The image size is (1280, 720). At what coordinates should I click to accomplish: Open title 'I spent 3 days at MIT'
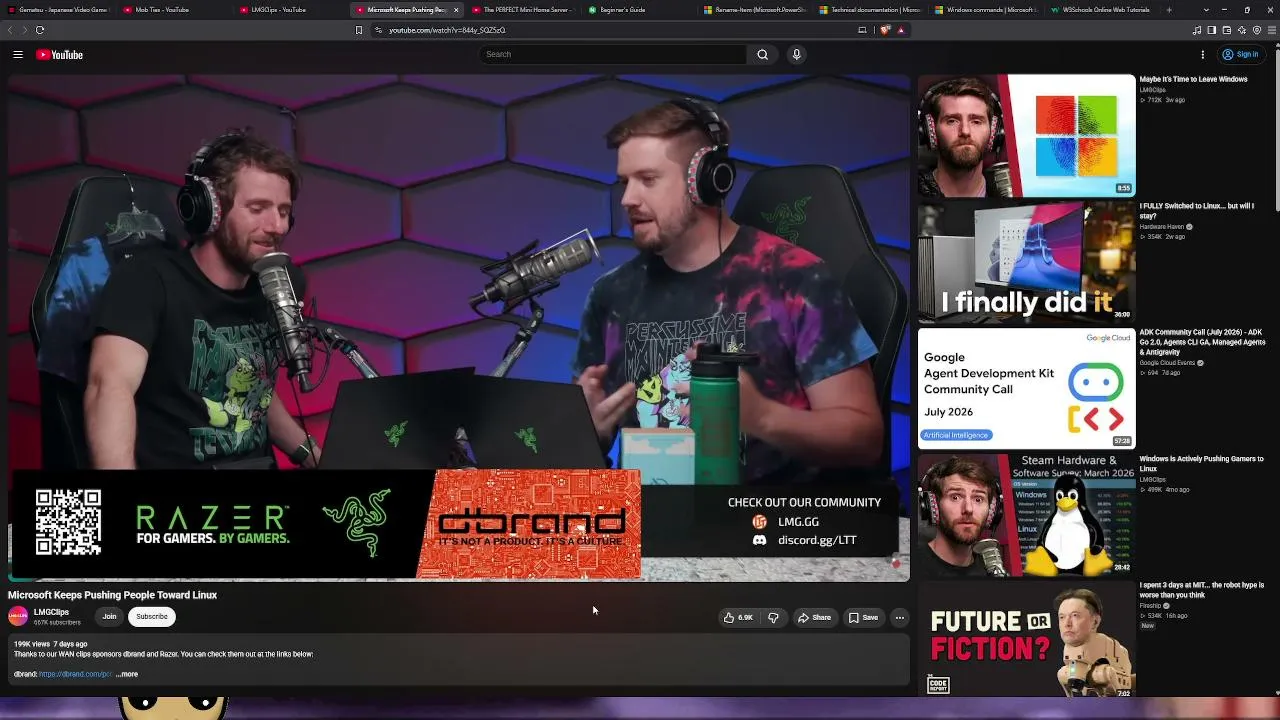pyautogui.click(x=1202, y=590)
